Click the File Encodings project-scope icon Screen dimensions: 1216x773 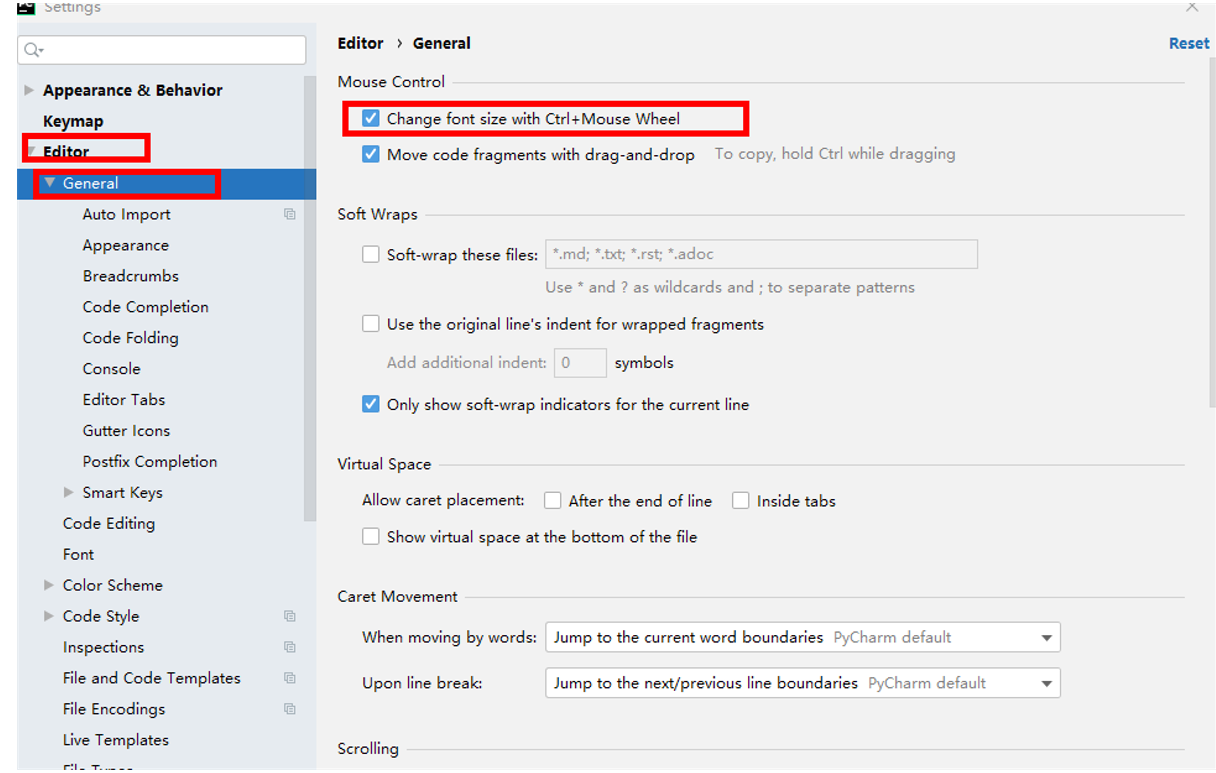pos(290,709)
